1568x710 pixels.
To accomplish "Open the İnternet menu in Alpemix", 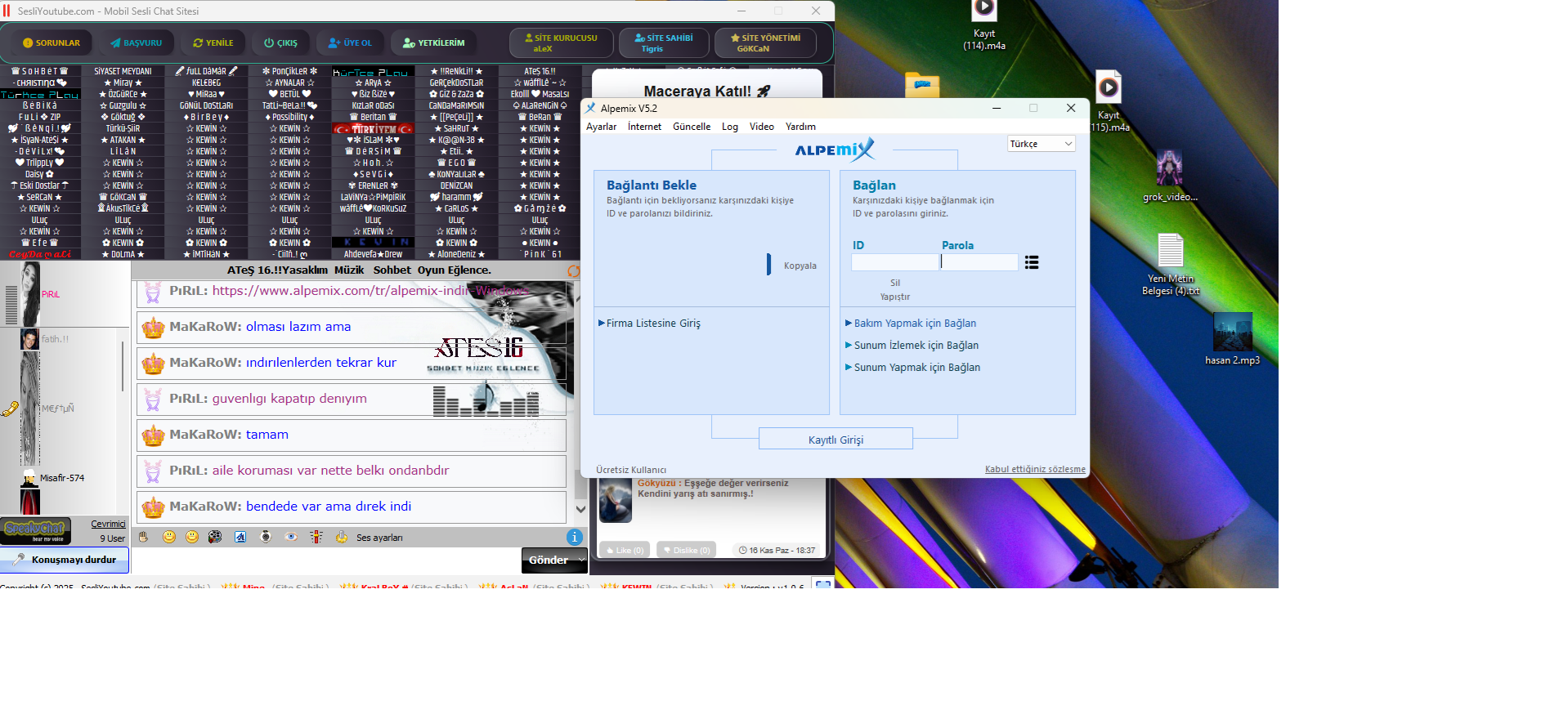I will tap(644, 127).
